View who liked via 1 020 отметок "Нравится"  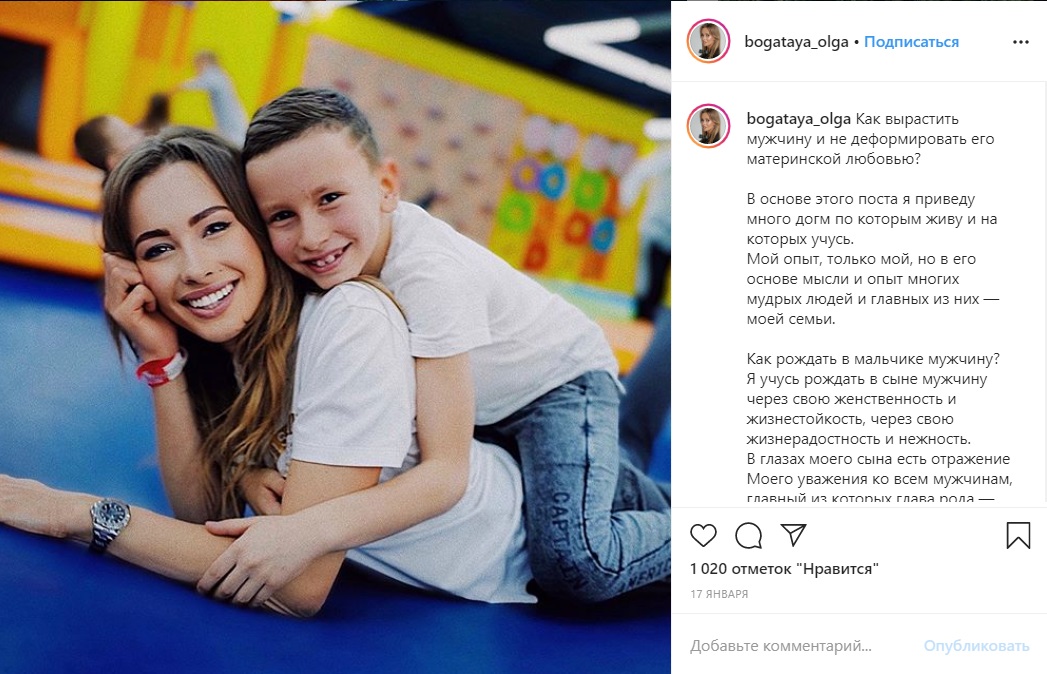(x=784, y=569)
